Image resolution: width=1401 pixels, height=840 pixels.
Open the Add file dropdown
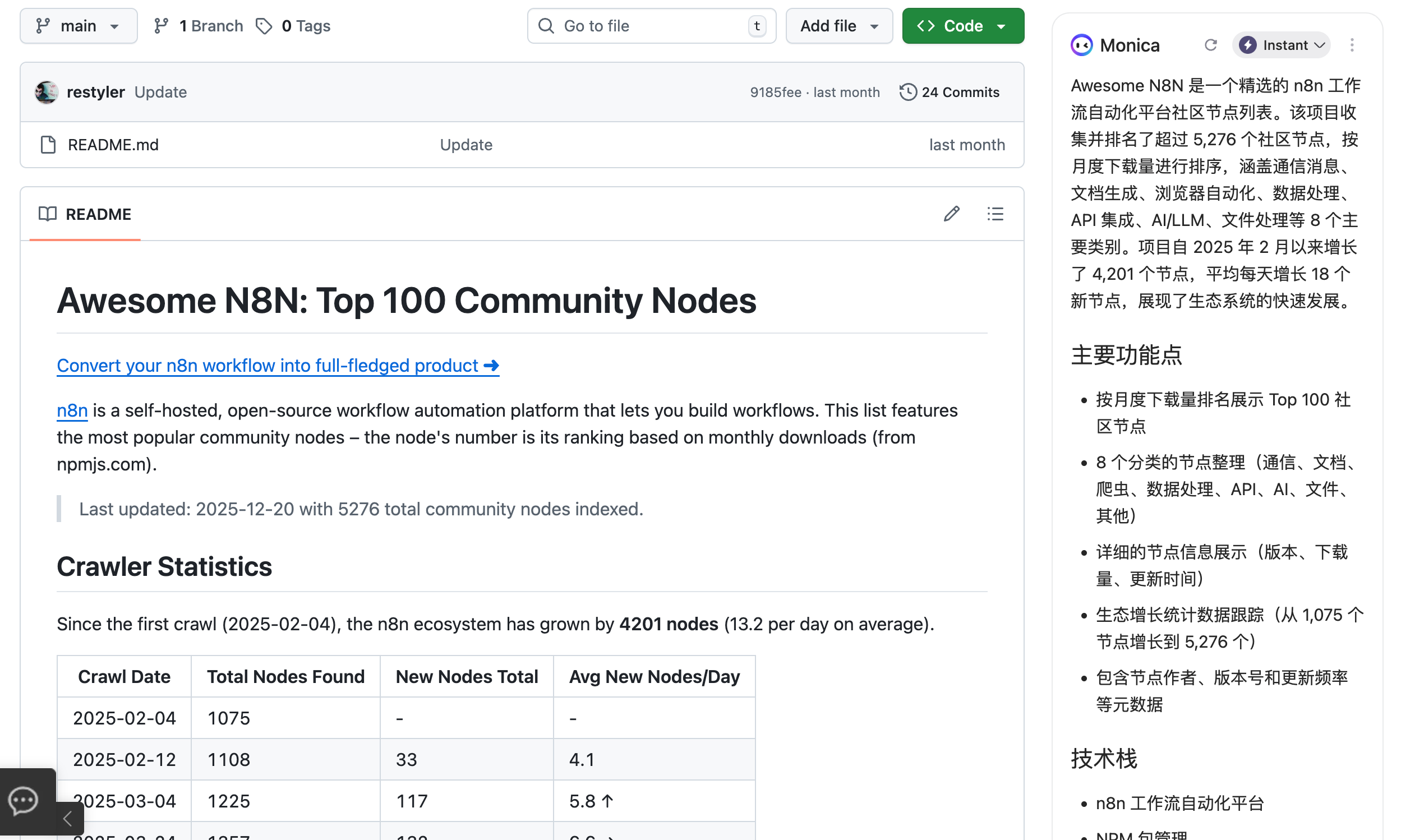pyautogui.click(x=838, y=26)
